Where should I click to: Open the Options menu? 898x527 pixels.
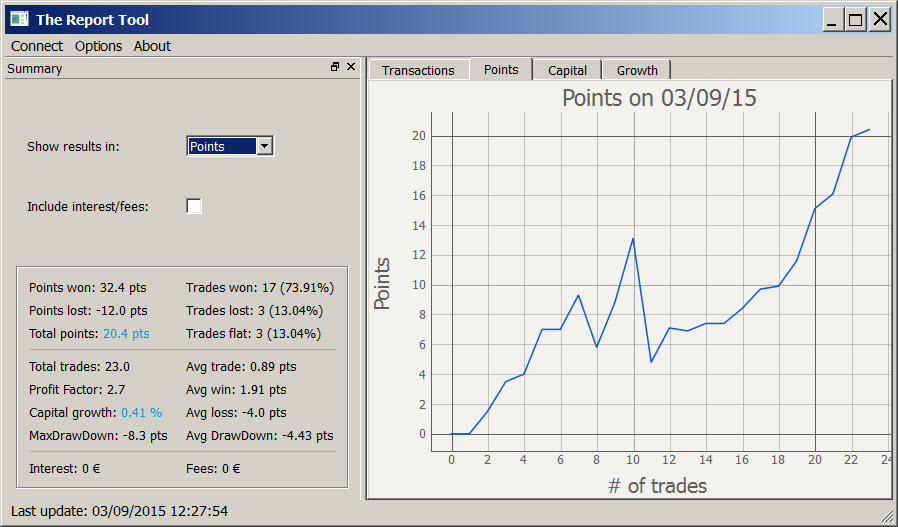pyautogui.click(x=99, y=46)
